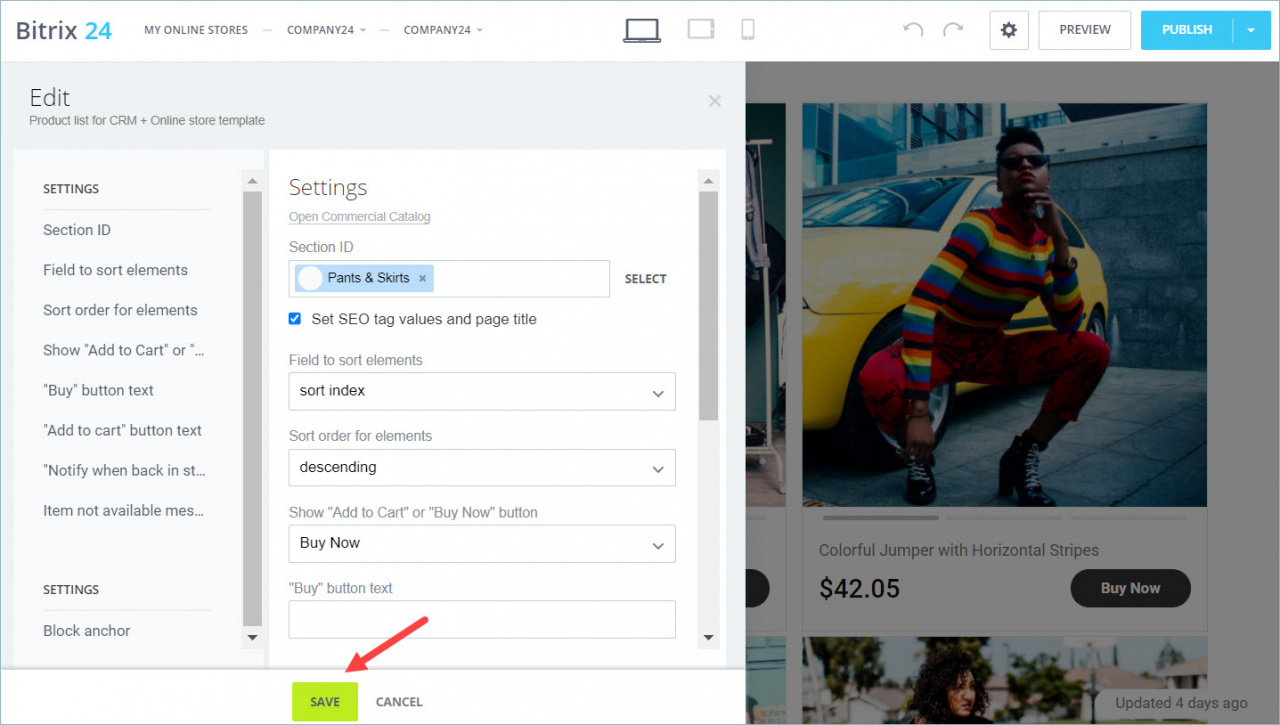Select second image slider indicator bar
This screenshot has width=1280, height=725.
click(1005, 518)
